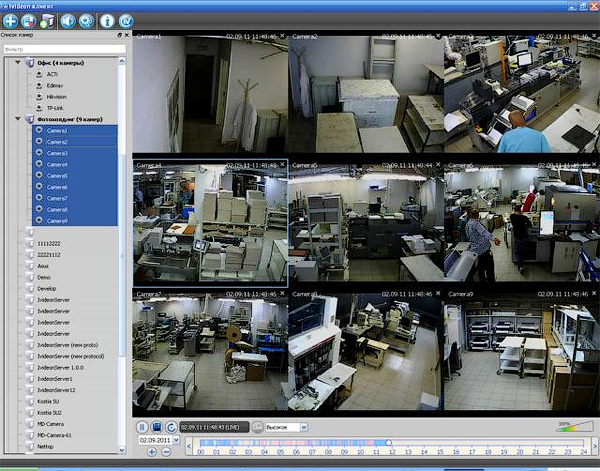Select the Demo server in the list

click(x=46, y=277)
